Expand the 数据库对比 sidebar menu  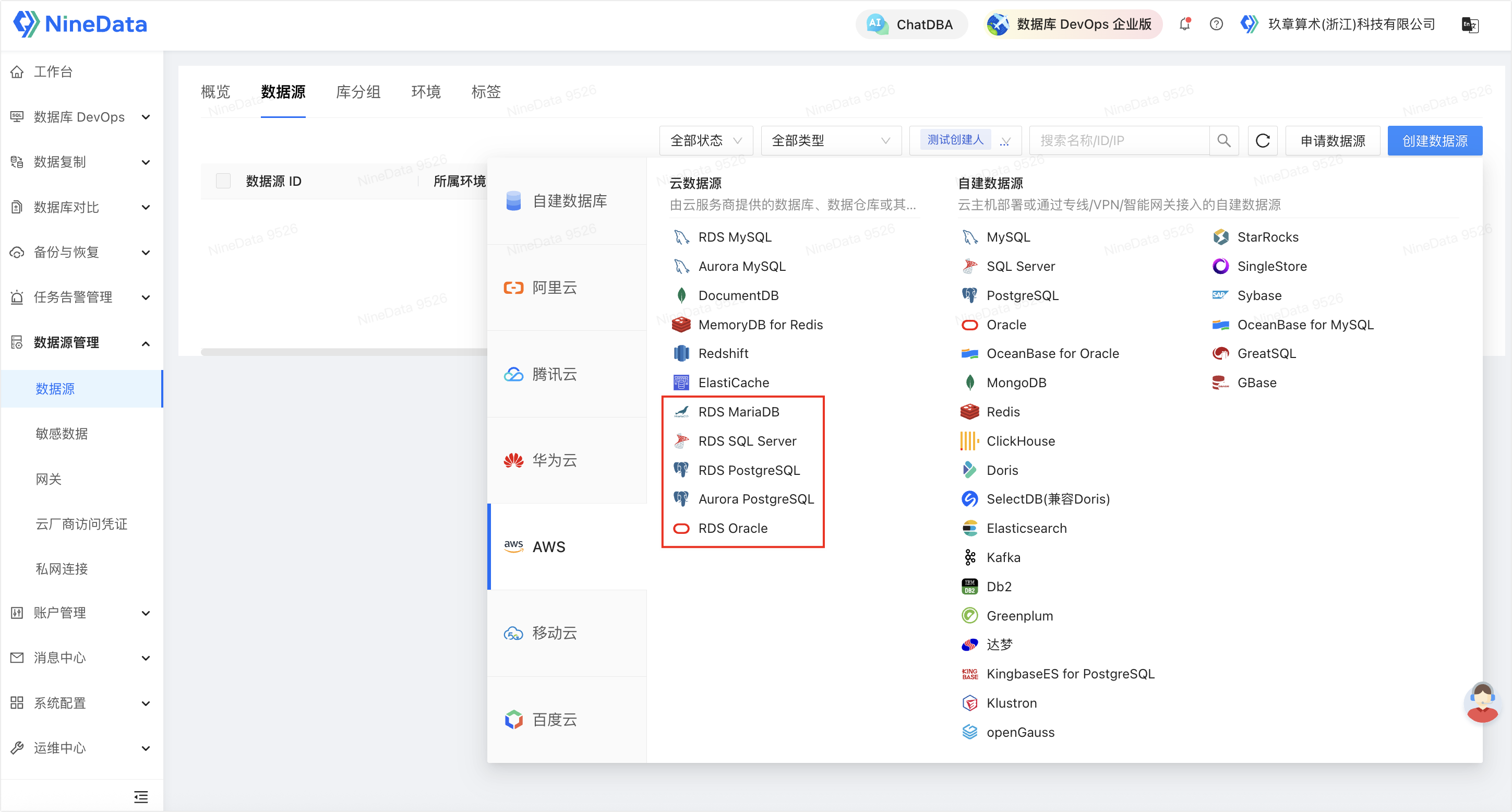(x=81, y=207)
